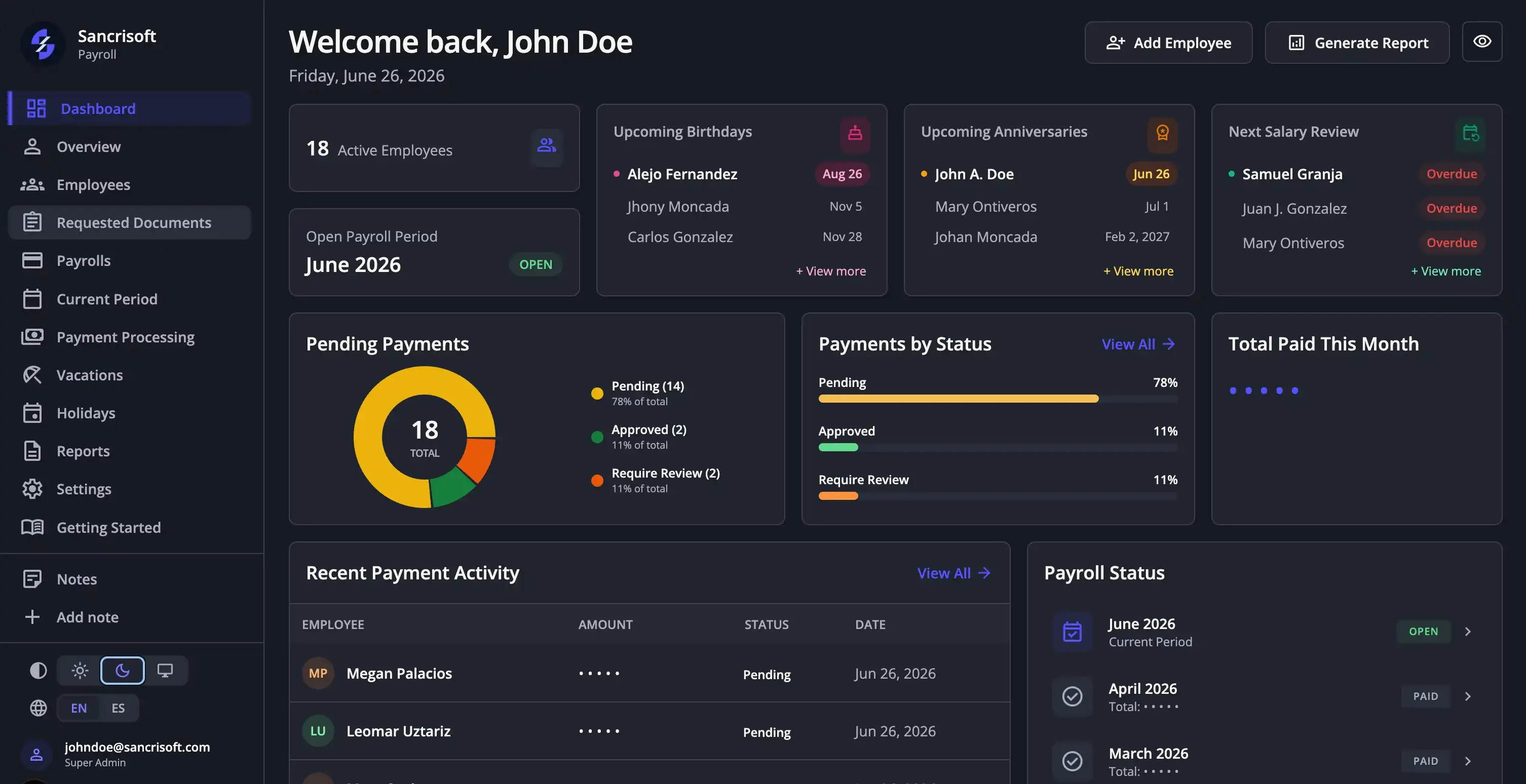Click the April 2026 paid checkmark icon
This screenshot has height=784, width=1526.
1072,696
